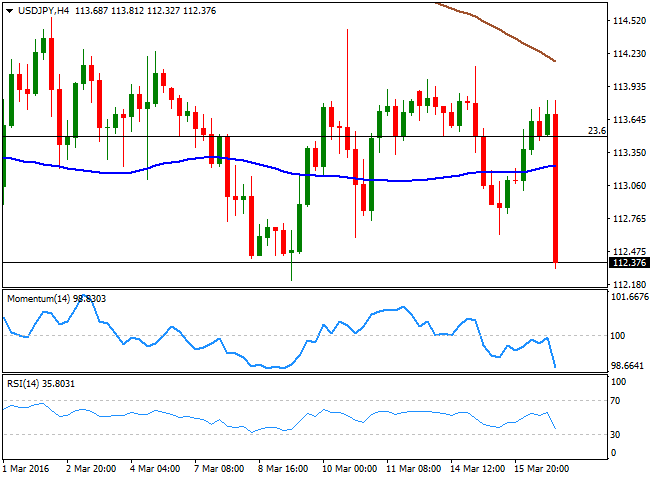Image resolution: width=650 pixels, height=480 pixels.
Task: Select the 2 Mar 20:00 time label
Action: point(91,469)
